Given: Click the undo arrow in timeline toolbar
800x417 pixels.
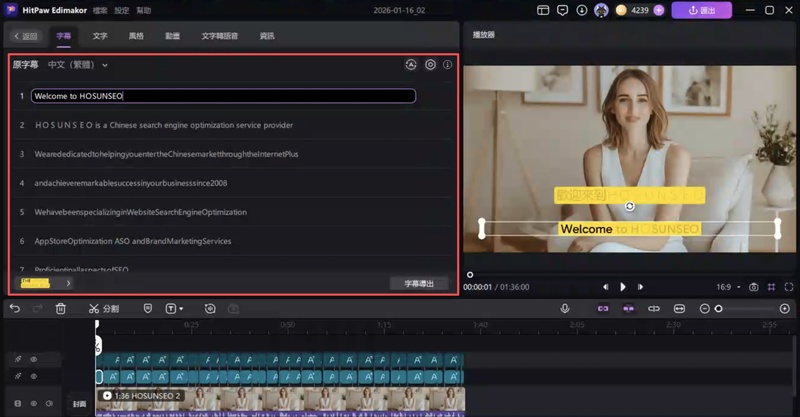Looking at the screenshot, I should pos(14,309).
